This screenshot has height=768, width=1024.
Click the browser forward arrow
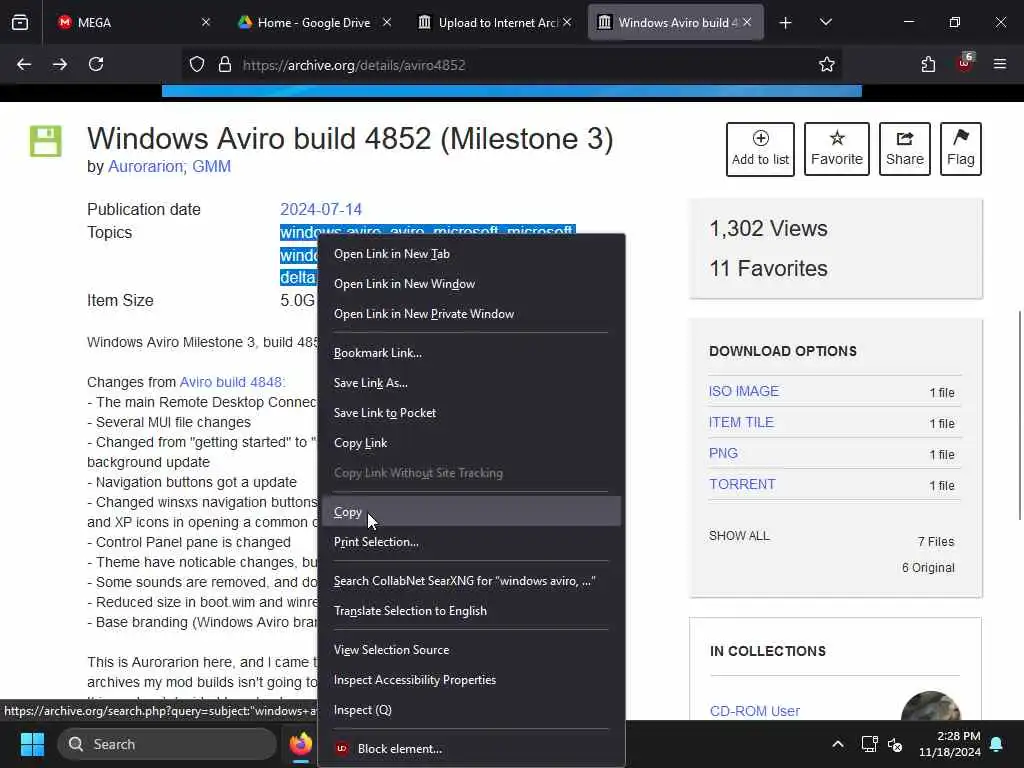point(60,64)
